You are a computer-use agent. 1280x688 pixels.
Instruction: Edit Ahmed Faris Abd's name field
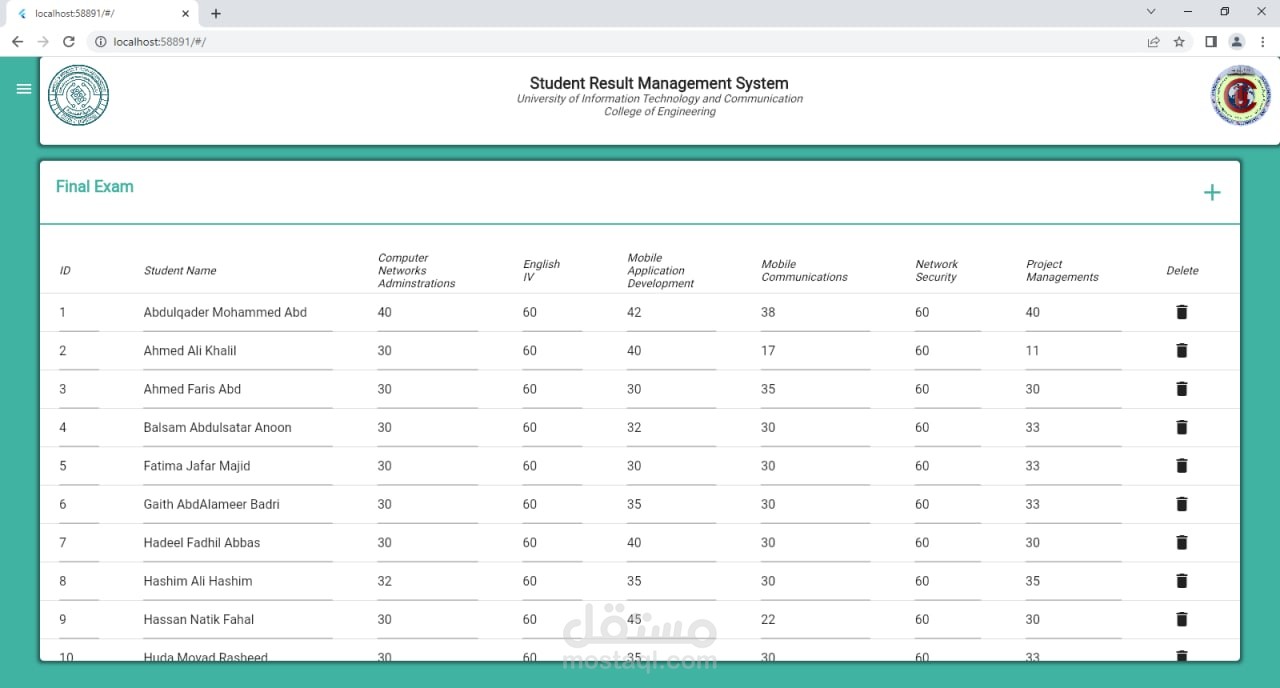(236, 389)
